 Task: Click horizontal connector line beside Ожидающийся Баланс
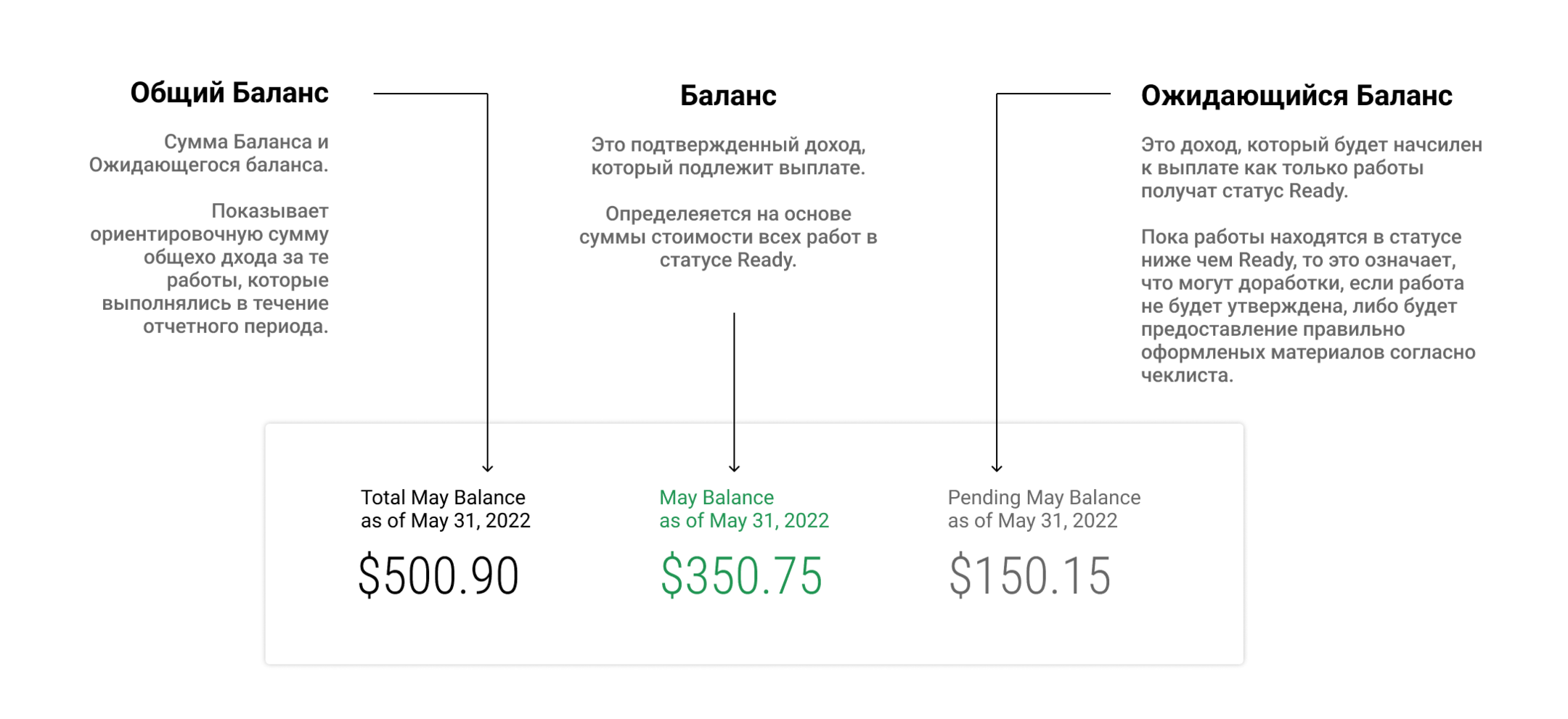pyautogui.click(x=1053, y=94)
